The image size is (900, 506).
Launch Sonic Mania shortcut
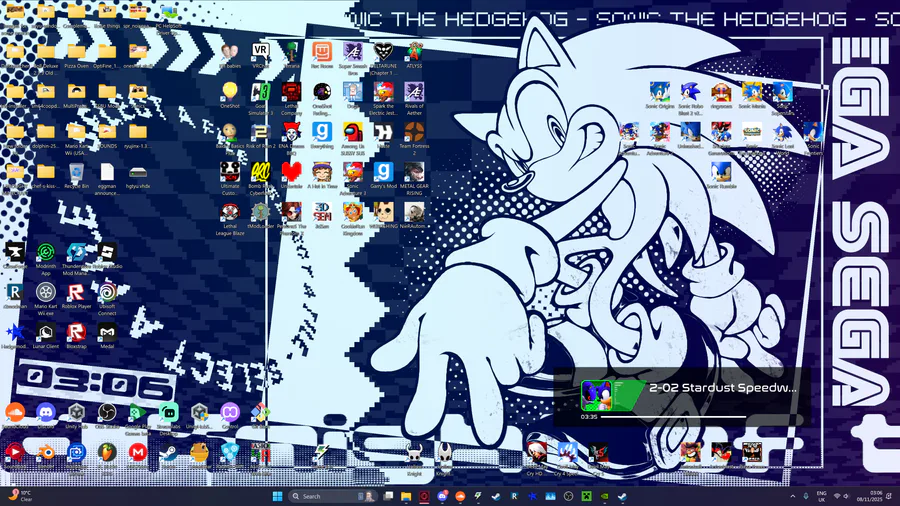click(x=751, y=95)
